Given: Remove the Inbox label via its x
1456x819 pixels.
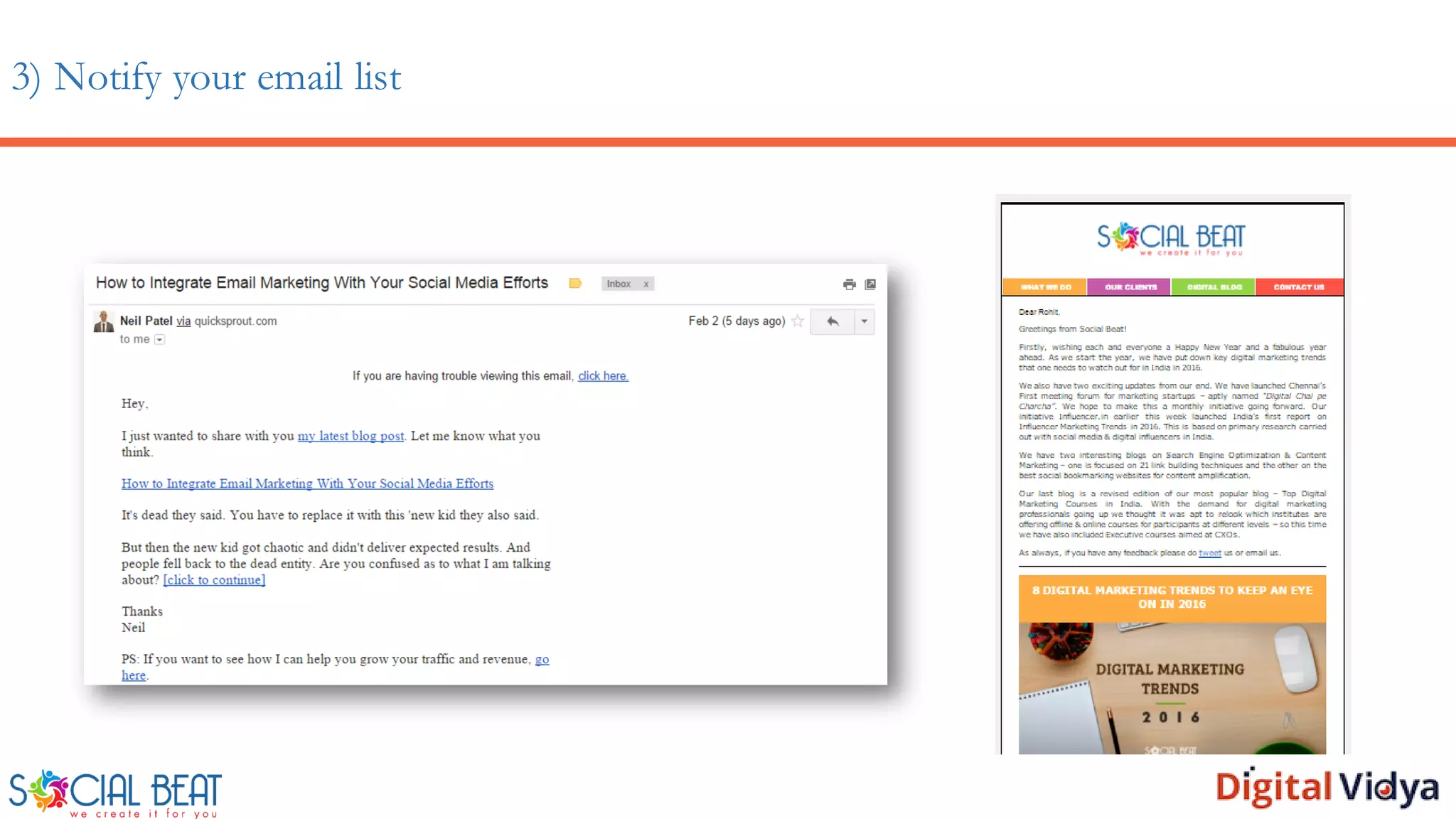Looking at the screenshot, I should pyautogui.click(x=646, y=284).
